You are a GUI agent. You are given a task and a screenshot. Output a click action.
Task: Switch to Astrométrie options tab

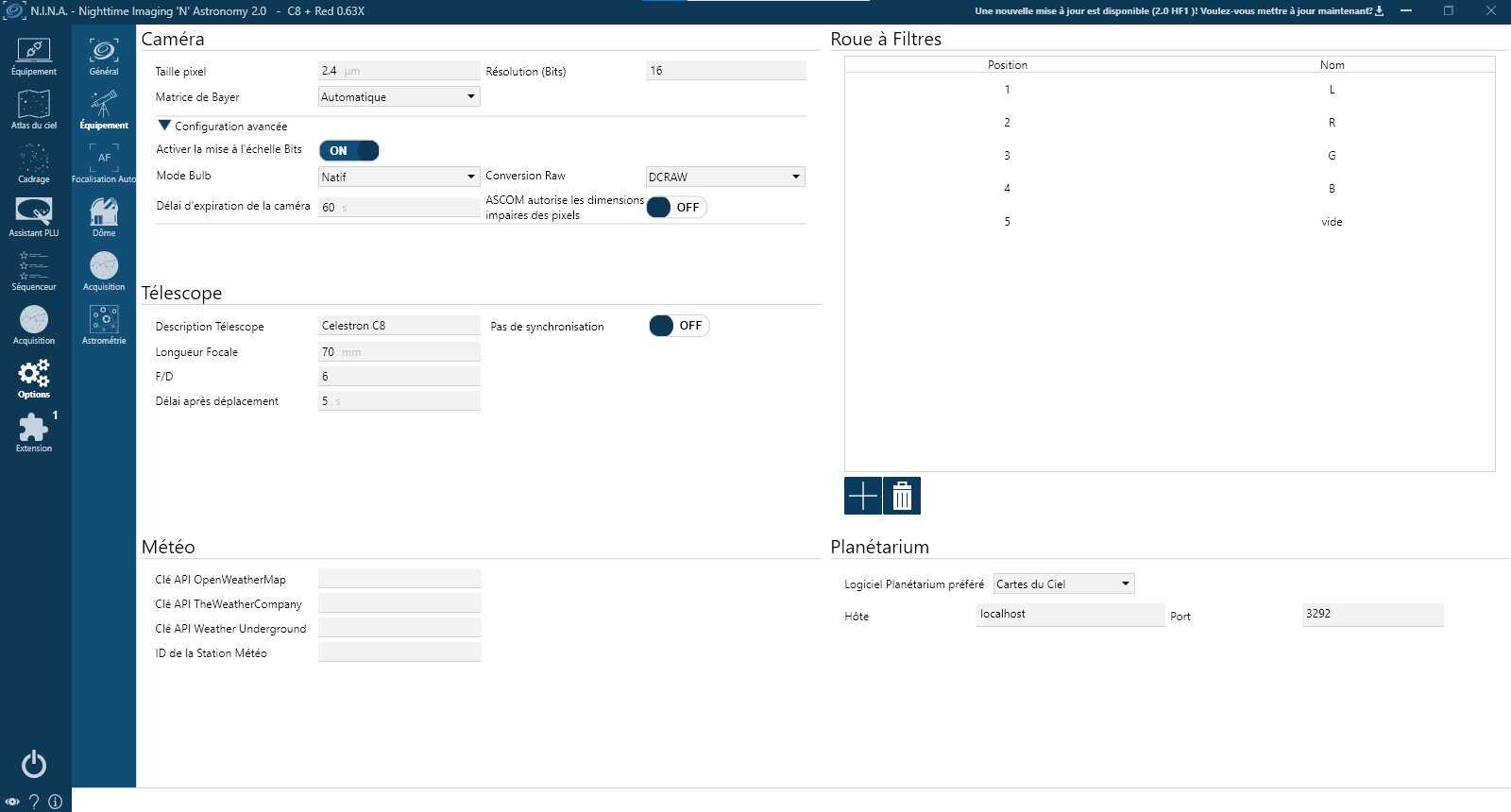pos(104,326)
